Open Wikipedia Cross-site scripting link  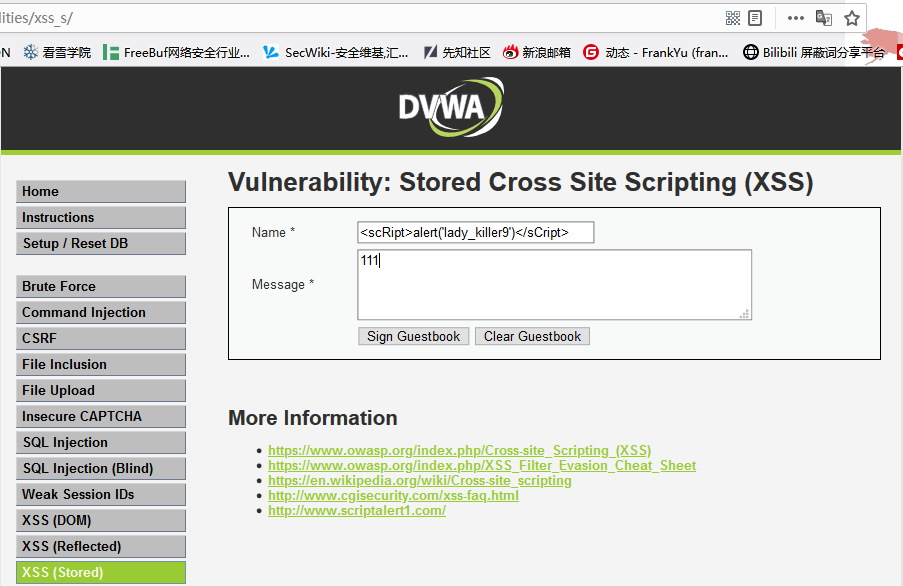click(x=420, y=481)
